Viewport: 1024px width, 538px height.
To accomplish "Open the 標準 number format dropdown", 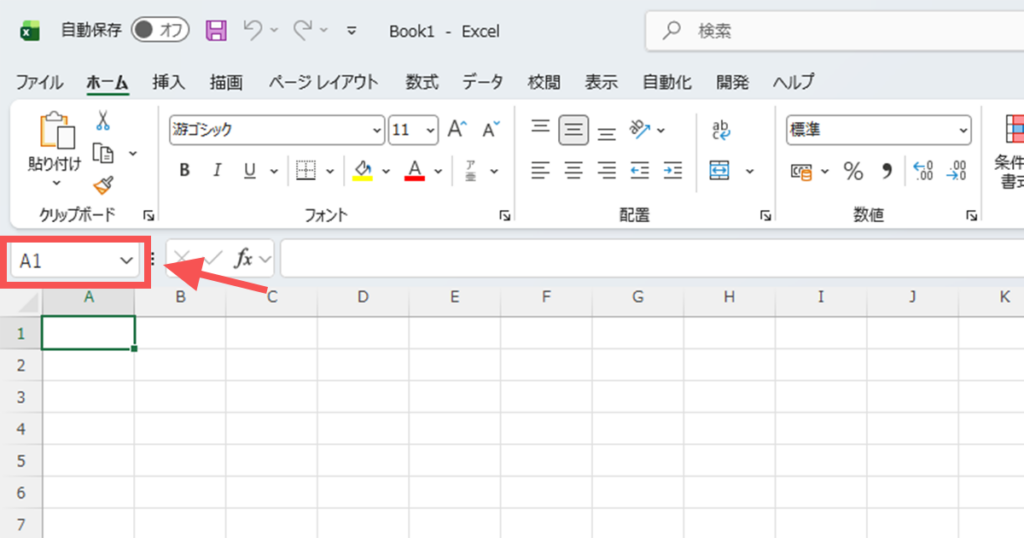I will pos(963,131).
